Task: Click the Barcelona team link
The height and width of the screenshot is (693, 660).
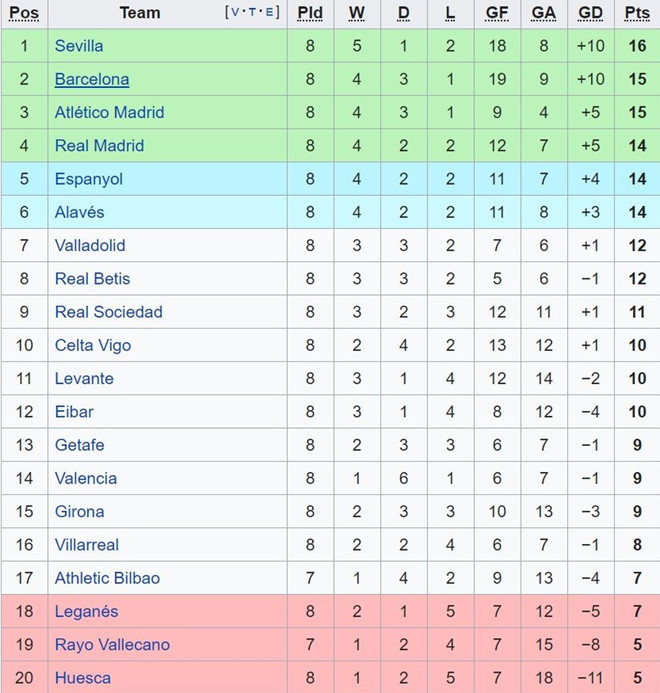Action: [x=92, y=79]
